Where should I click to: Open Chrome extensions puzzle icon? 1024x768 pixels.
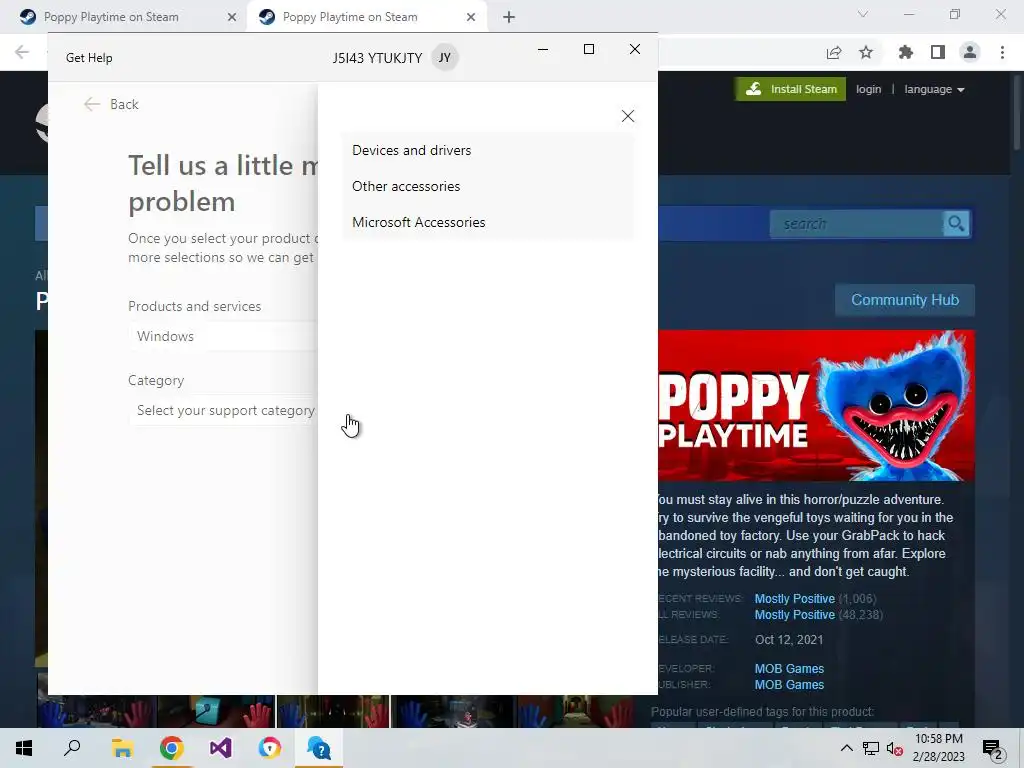point(906,52)
